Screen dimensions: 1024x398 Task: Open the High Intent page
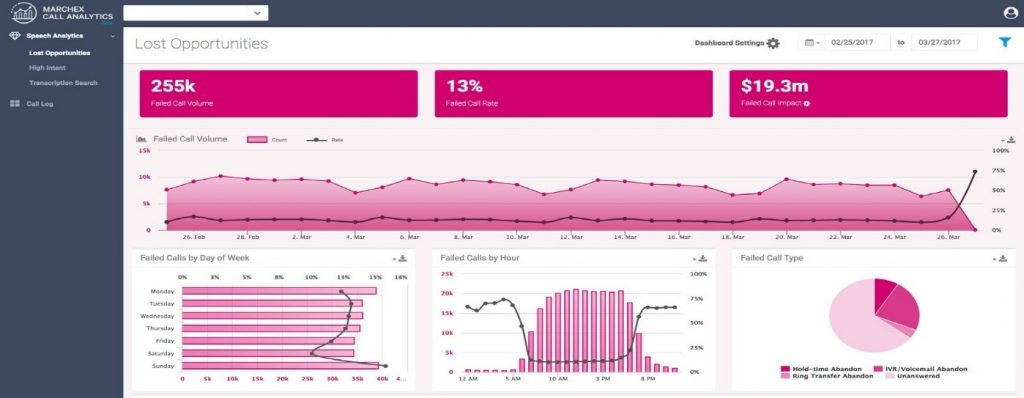tap(47, 68)
